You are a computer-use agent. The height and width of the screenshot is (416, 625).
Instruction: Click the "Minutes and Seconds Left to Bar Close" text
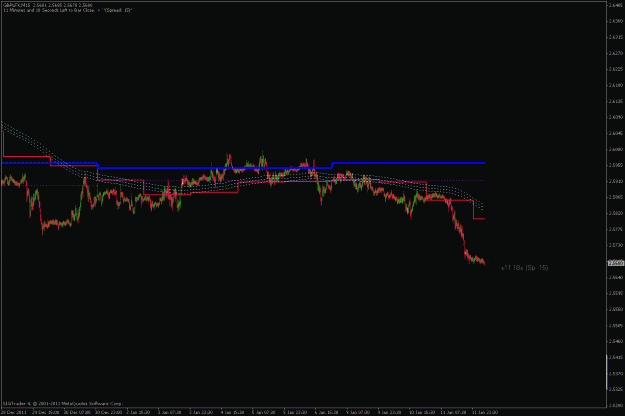pos(68,10)
